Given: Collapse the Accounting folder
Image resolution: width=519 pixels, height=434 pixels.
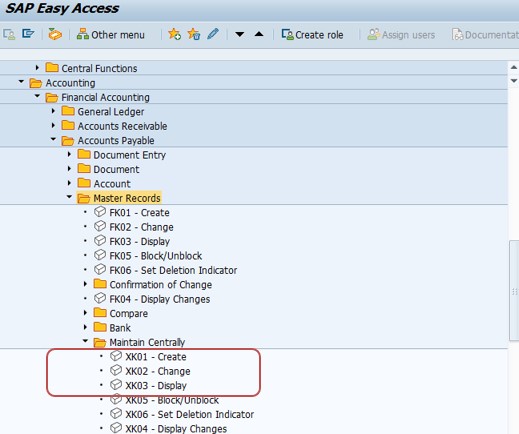Looking at the screenshot, I should [x=21, y=82].
